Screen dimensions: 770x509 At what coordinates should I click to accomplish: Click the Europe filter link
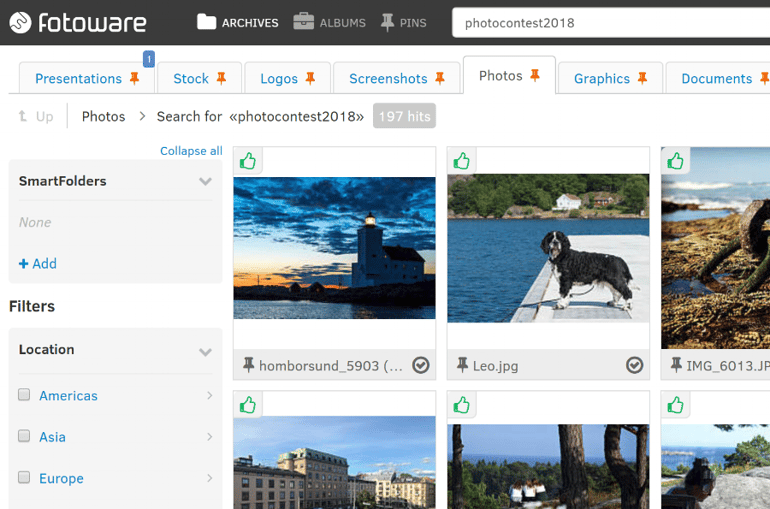click(x=61, y=478)
